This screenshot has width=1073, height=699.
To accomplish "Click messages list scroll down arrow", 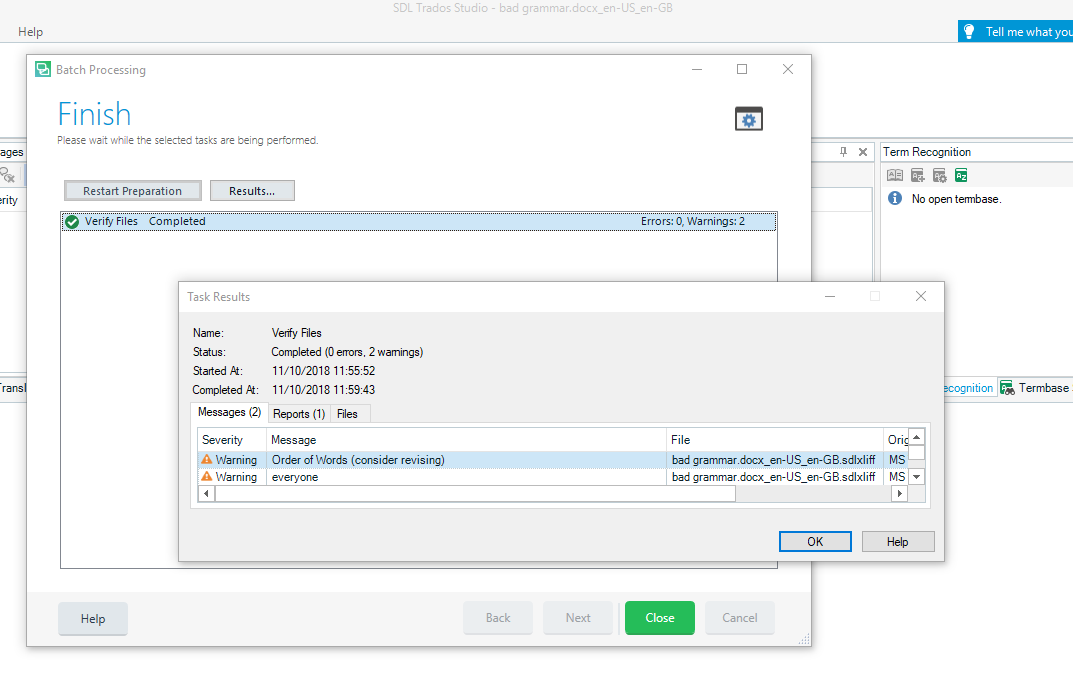I will pos(916,476).
